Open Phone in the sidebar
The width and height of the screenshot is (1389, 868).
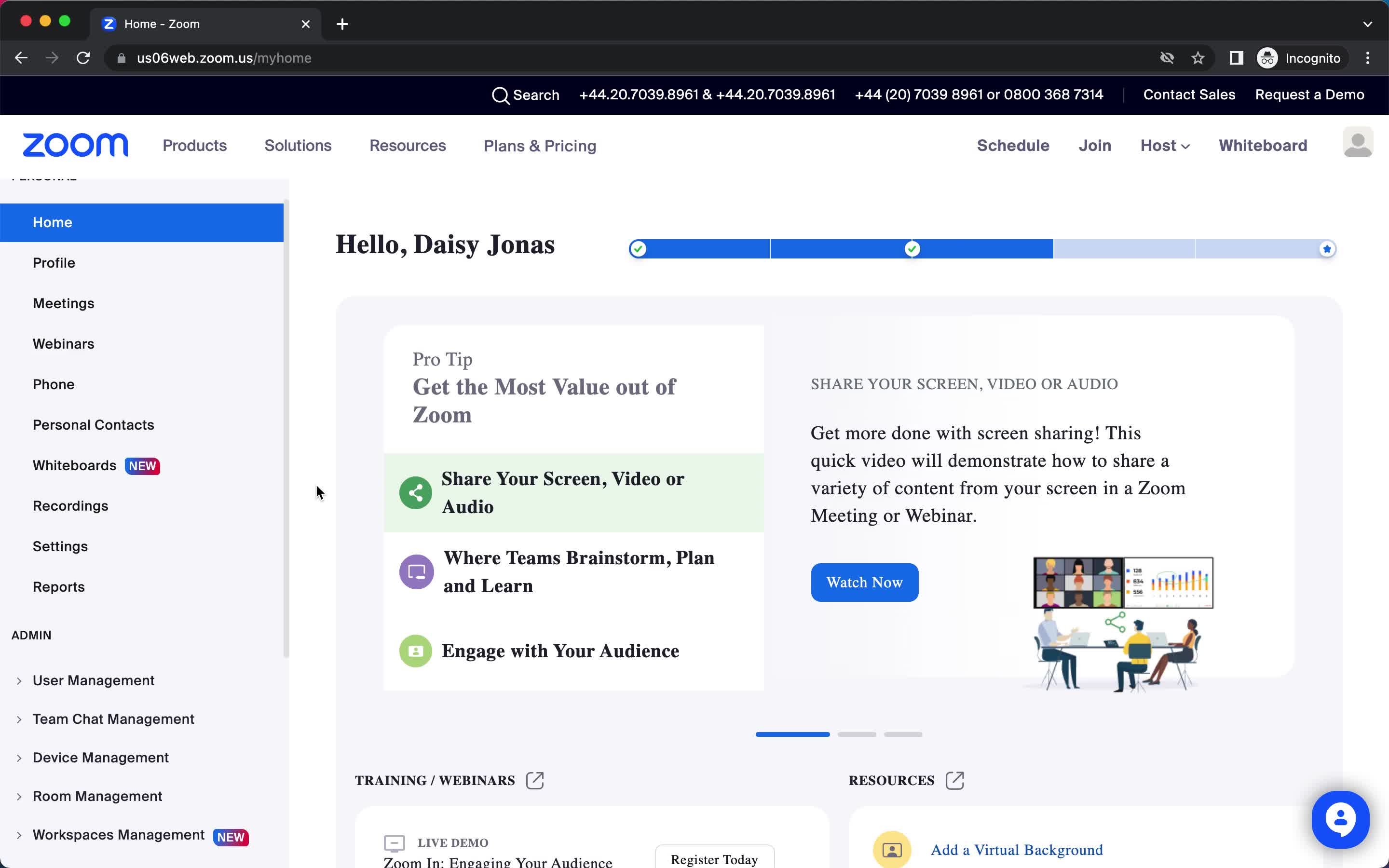(54, 384)
